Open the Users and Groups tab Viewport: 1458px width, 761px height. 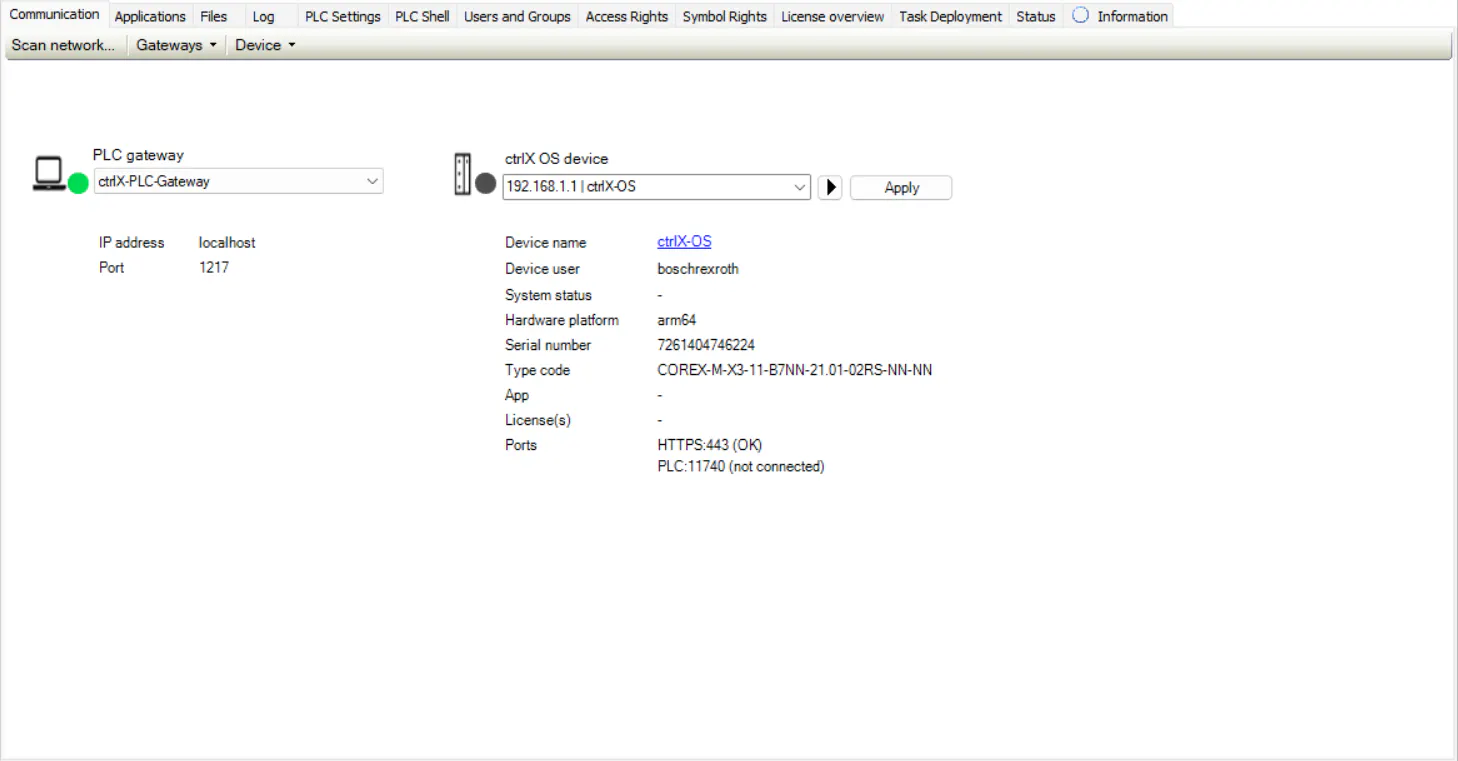[x=517, y=16]
